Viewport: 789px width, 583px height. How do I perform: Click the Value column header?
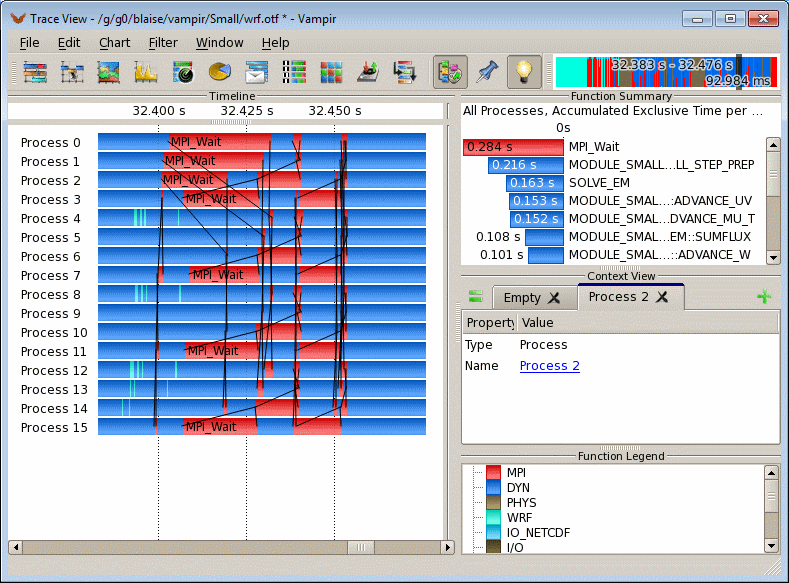point(648,322)
